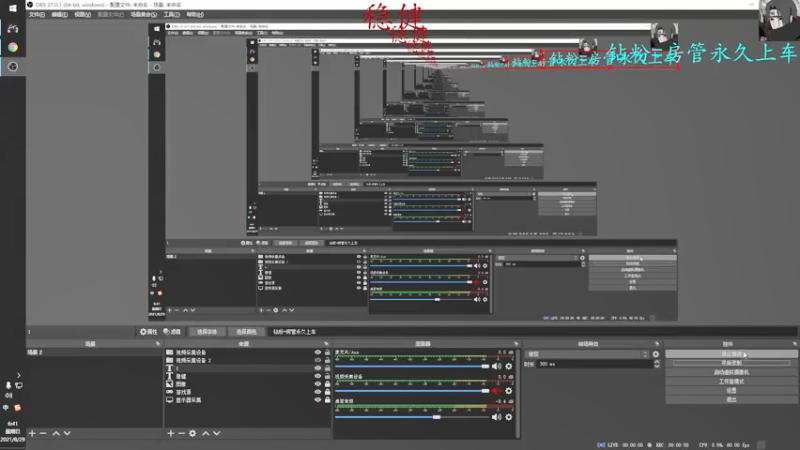Open the 桌面音频 audio settings gear
800x450 pixels.
(x=509, y=417)
